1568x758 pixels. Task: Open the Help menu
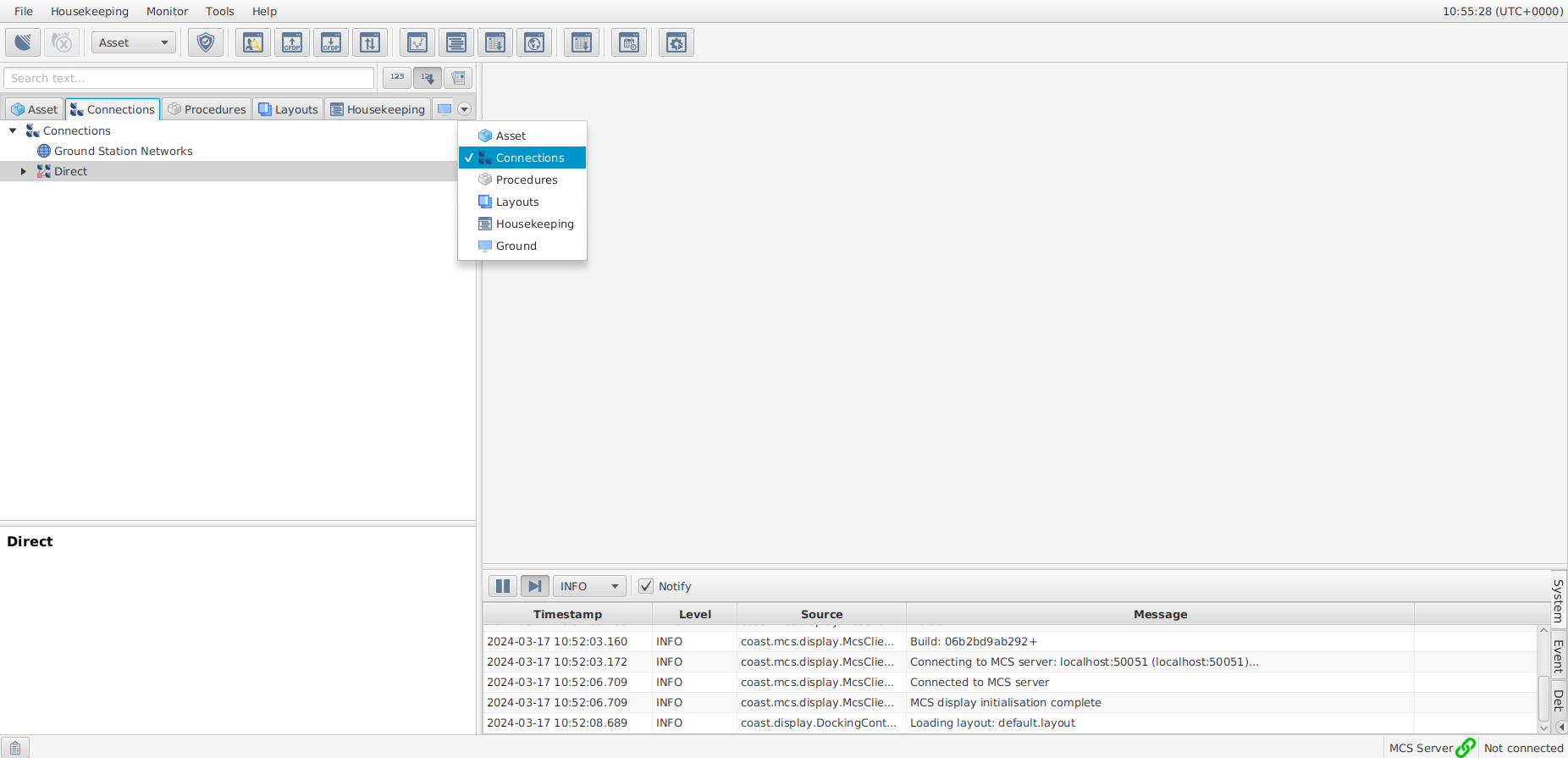[x=264, y=11]
